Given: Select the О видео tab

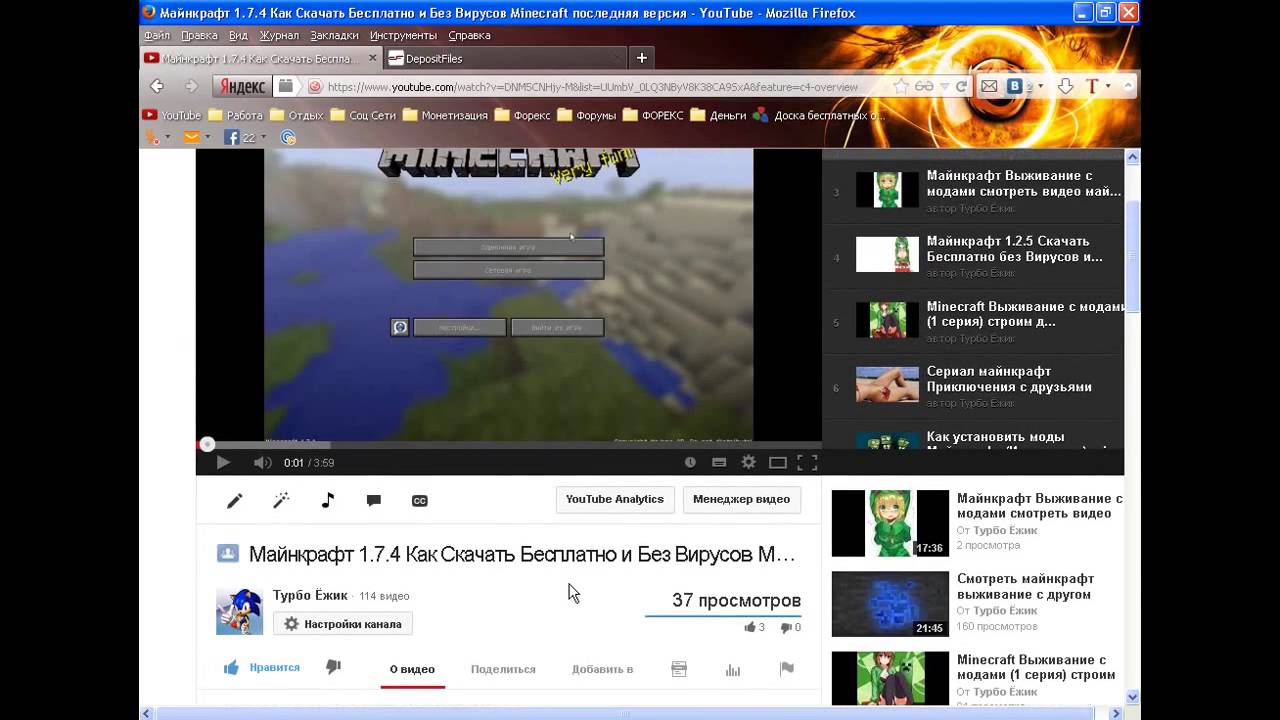Looking at the screenshot, I should pos(412,669).
